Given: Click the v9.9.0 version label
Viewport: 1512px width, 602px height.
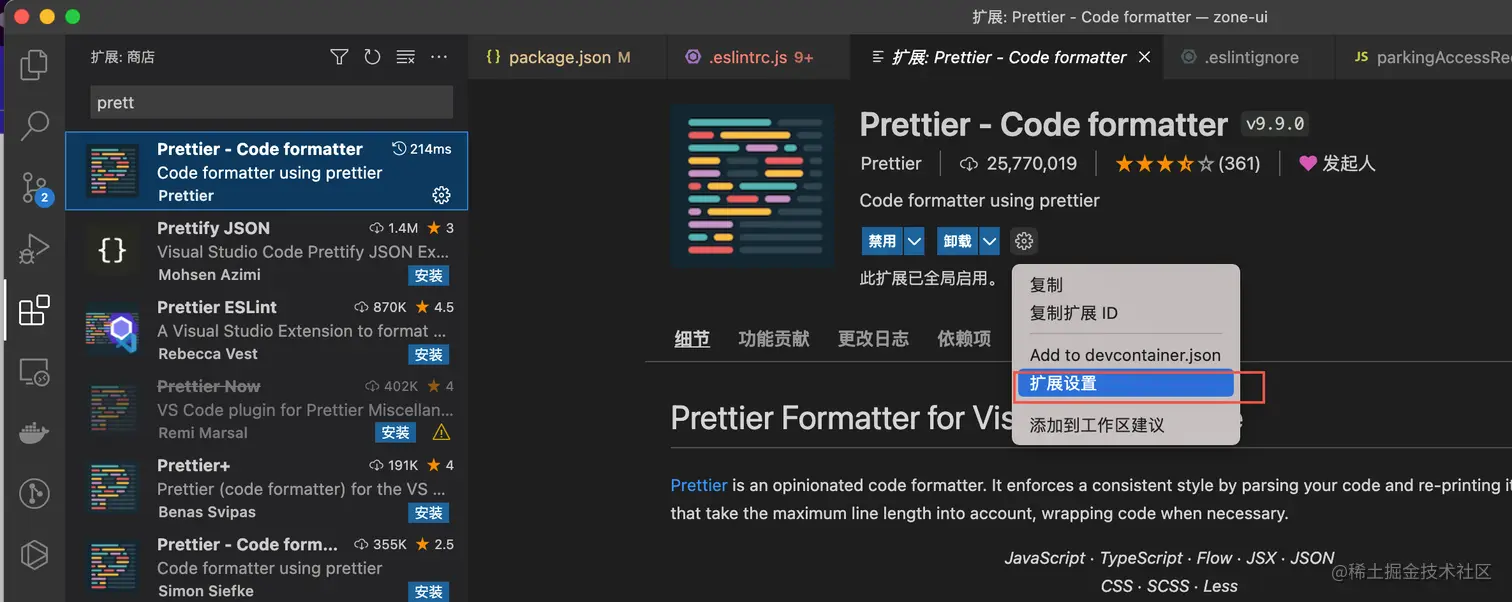Looking at the screenshot, I should (x=1275, y=124).
